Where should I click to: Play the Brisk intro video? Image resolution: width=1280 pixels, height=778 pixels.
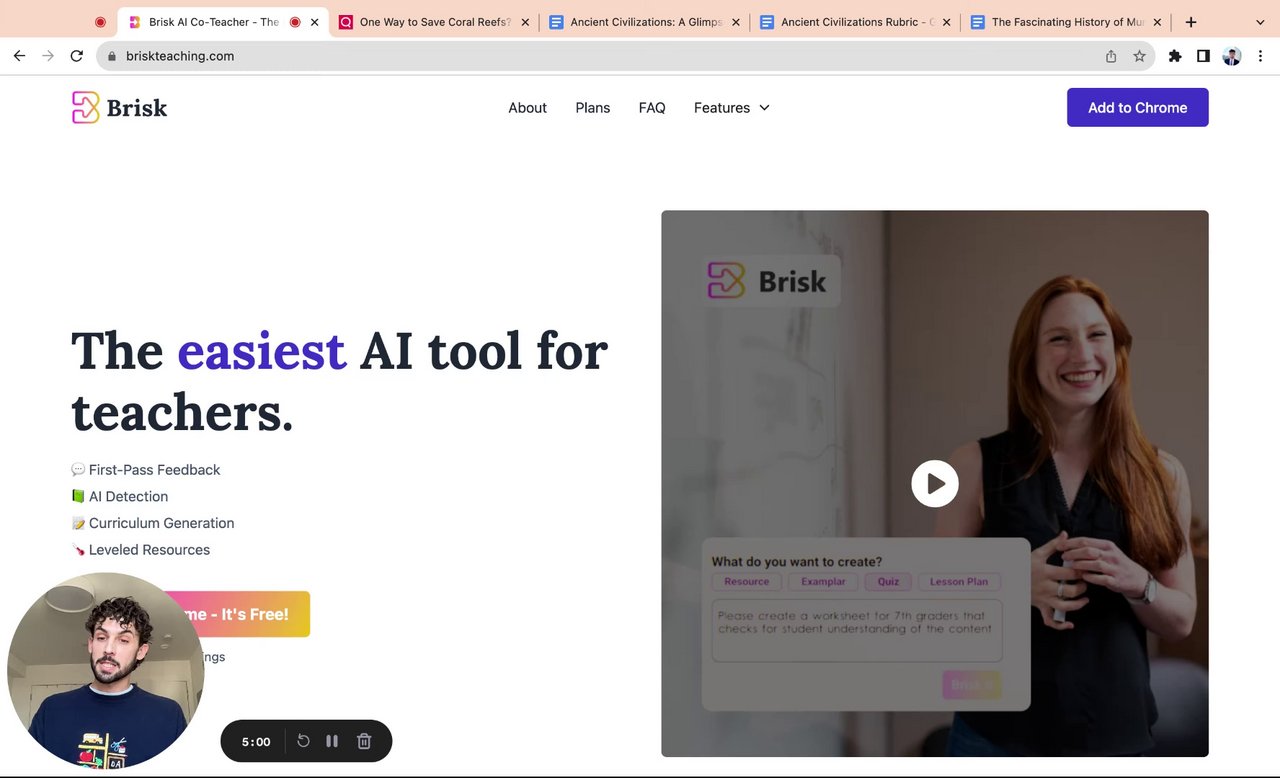(x=935, y=483)
